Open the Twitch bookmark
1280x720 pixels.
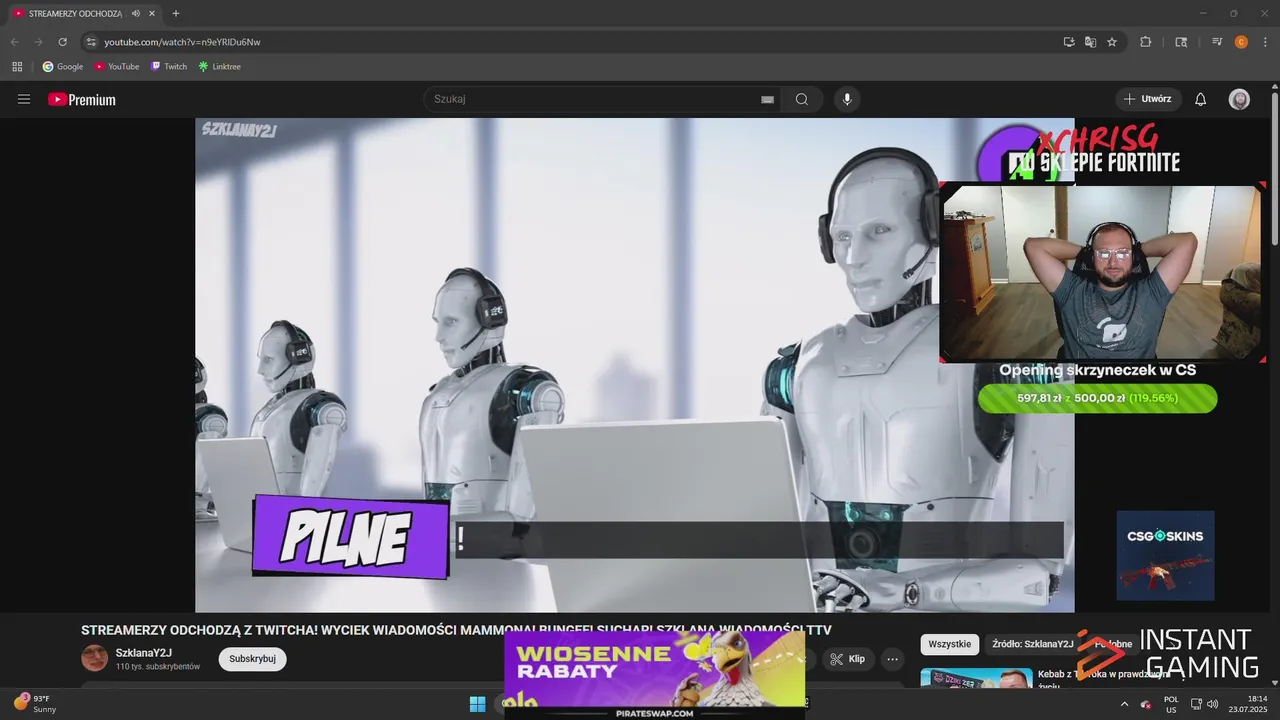click(x=169, y=67)
